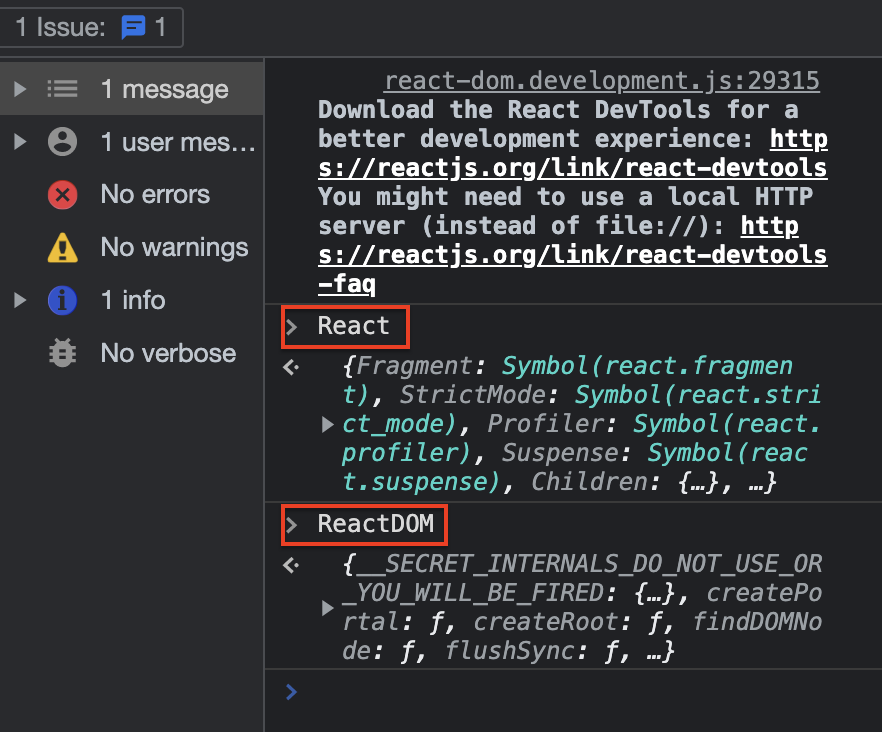Click the blue console prompt chevron
The width and height of the screenshot is (882, 732).
tap(291, 692)
